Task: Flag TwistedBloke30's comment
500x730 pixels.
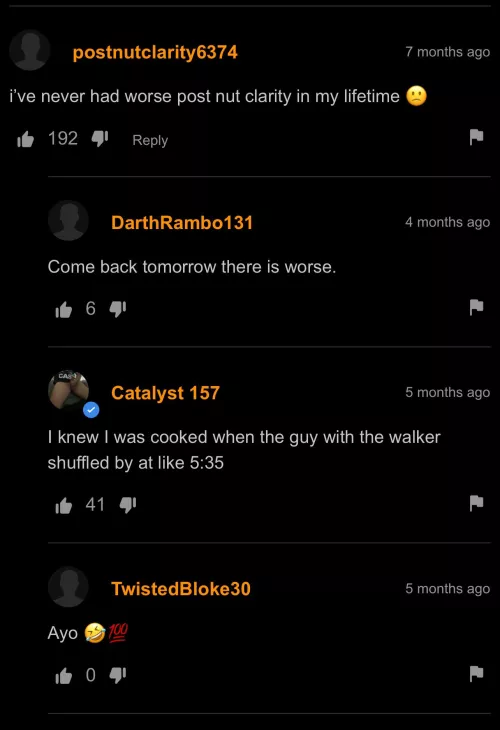Action: coord(476,674)
